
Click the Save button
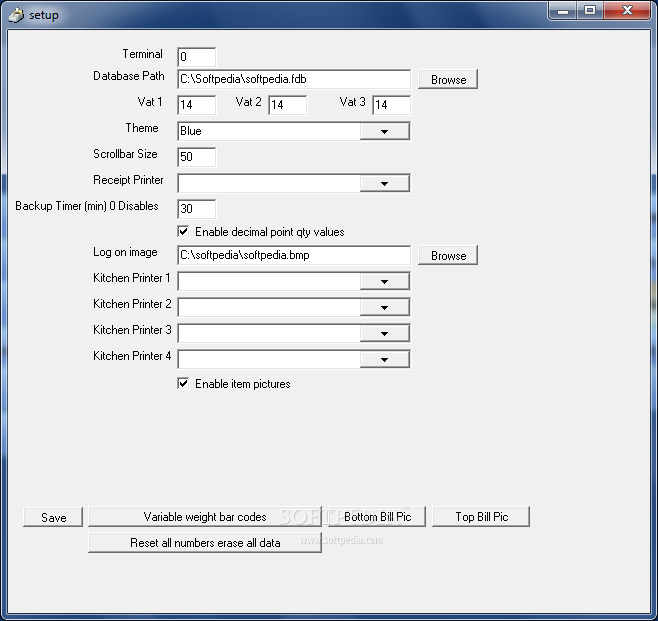coord(53,517)
